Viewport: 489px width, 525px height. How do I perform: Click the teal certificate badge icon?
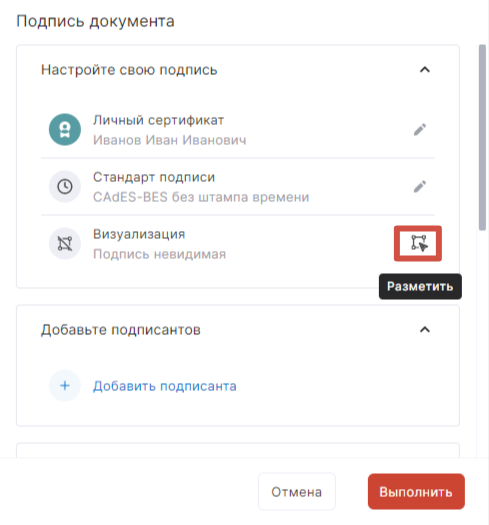pyautogui.click(x=65, y=129)
